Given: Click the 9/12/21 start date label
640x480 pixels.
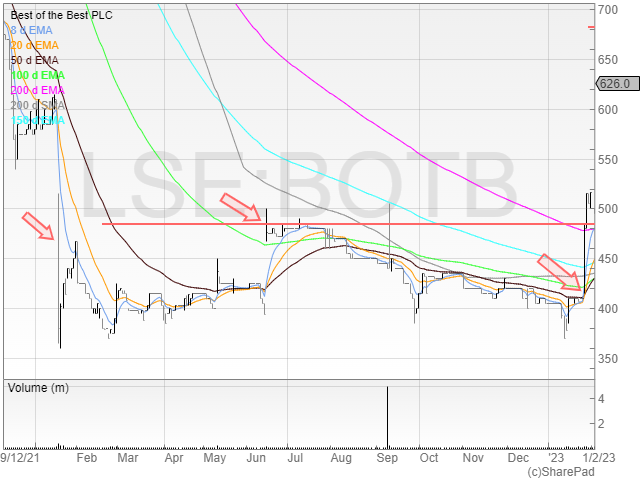Looking at the screenshot, I should [x=20, y=458].
